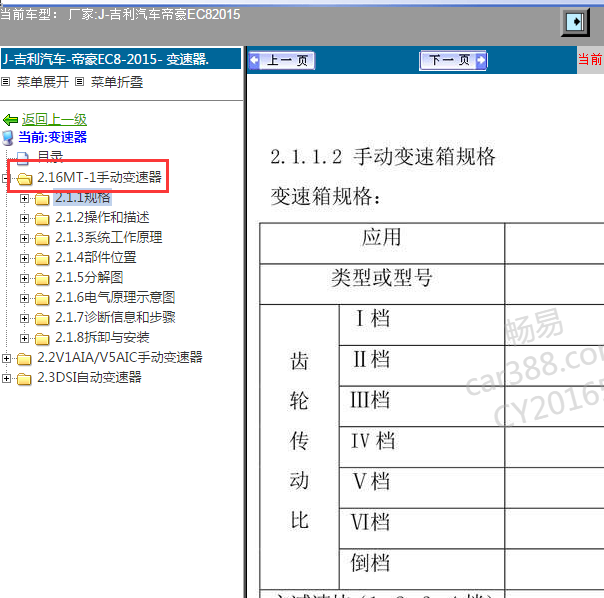
Task: Select the 2.1.6电气原理示意图 item
Action: click(115, 297)
